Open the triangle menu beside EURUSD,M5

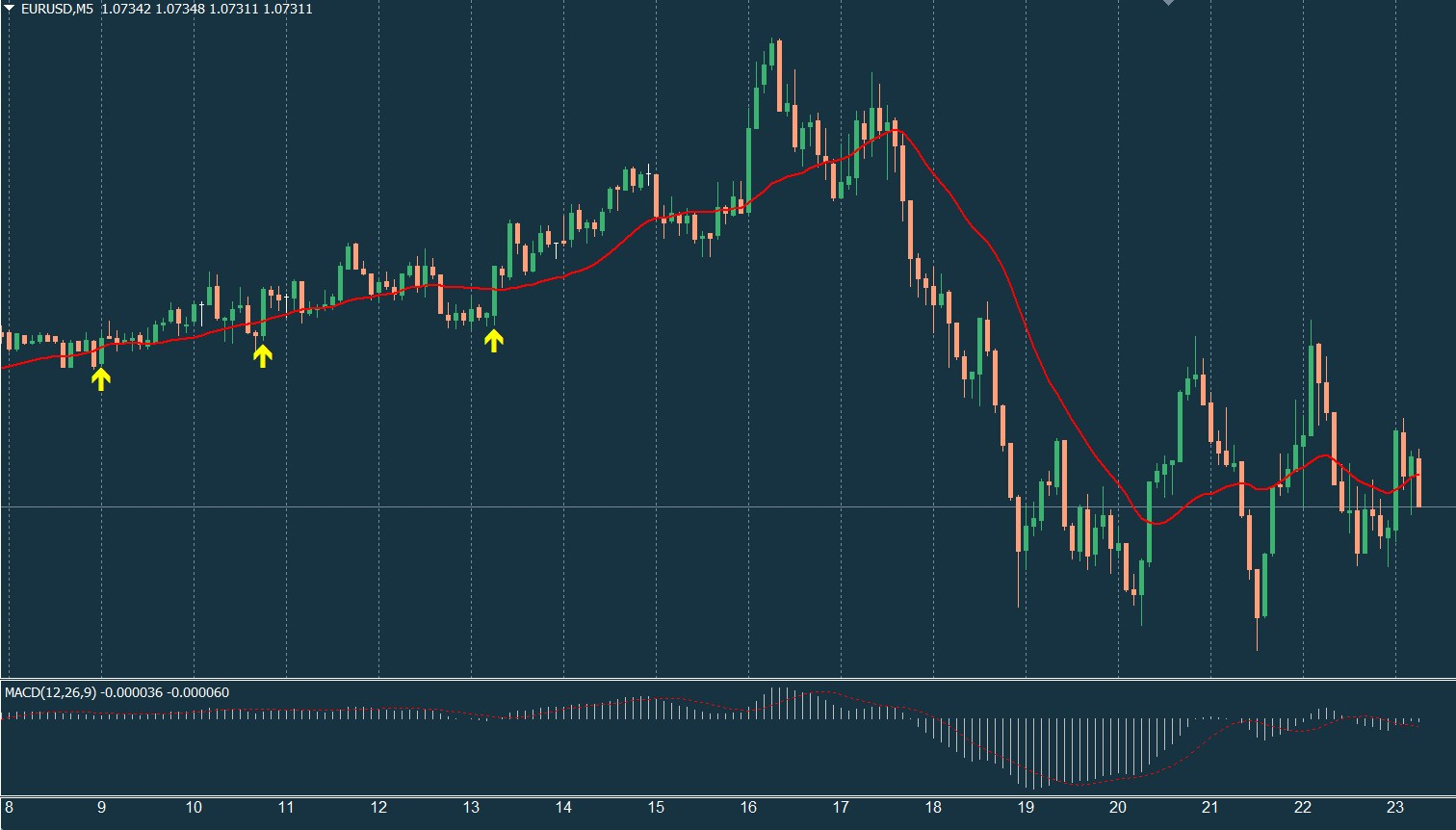[9, 9]
